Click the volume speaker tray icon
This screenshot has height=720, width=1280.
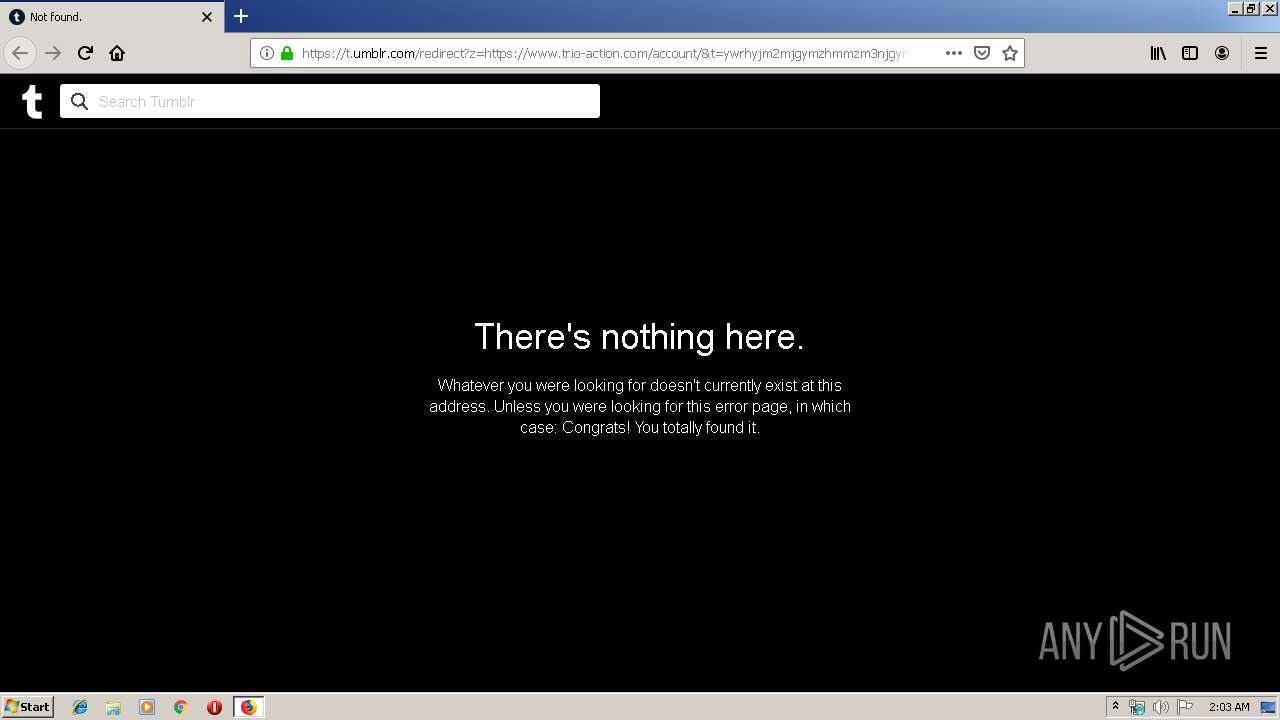(x=1161, y=707)
